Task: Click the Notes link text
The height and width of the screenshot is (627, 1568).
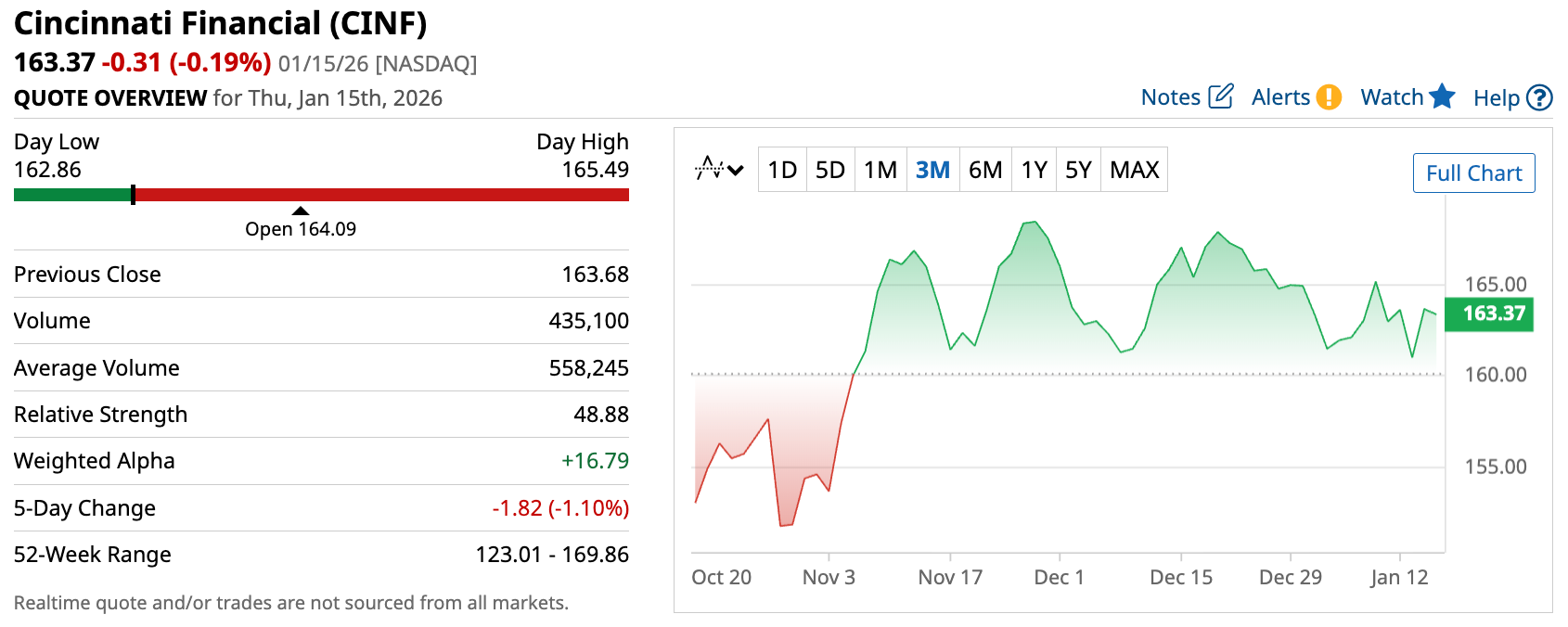Action: pyautogui.click(x=1170, y=97)
